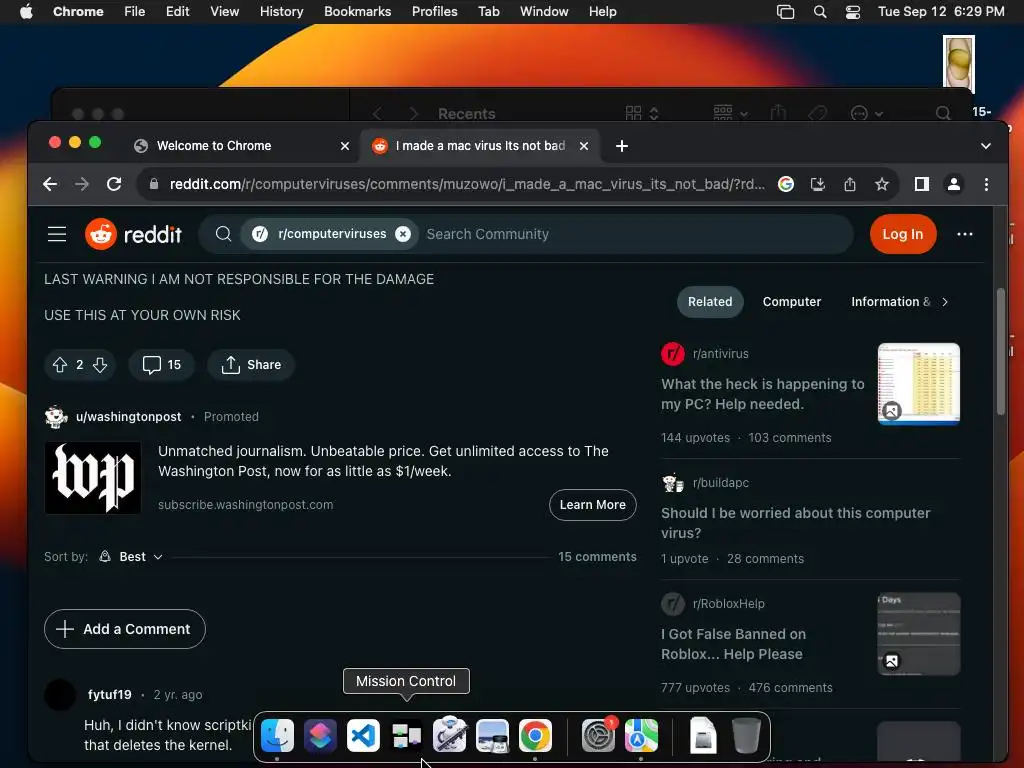The height and width of the screenshot is (768, 1024).
Task: Open the 15 comments button
Action: (161, 364)
